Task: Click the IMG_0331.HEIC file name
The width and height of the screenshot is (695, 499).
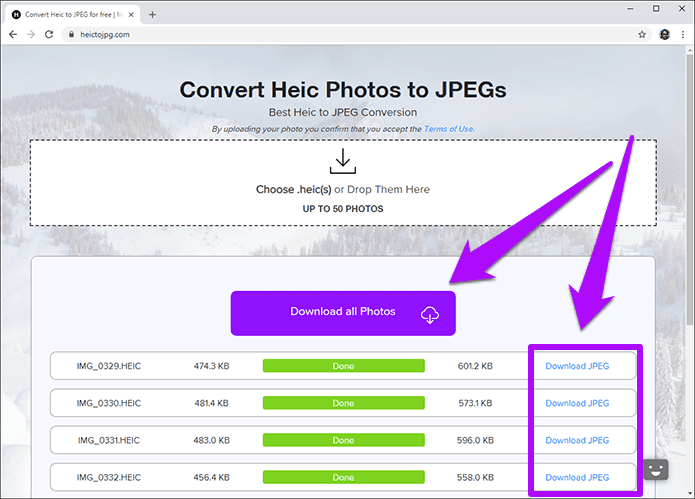Action: [x=109, y=441]
